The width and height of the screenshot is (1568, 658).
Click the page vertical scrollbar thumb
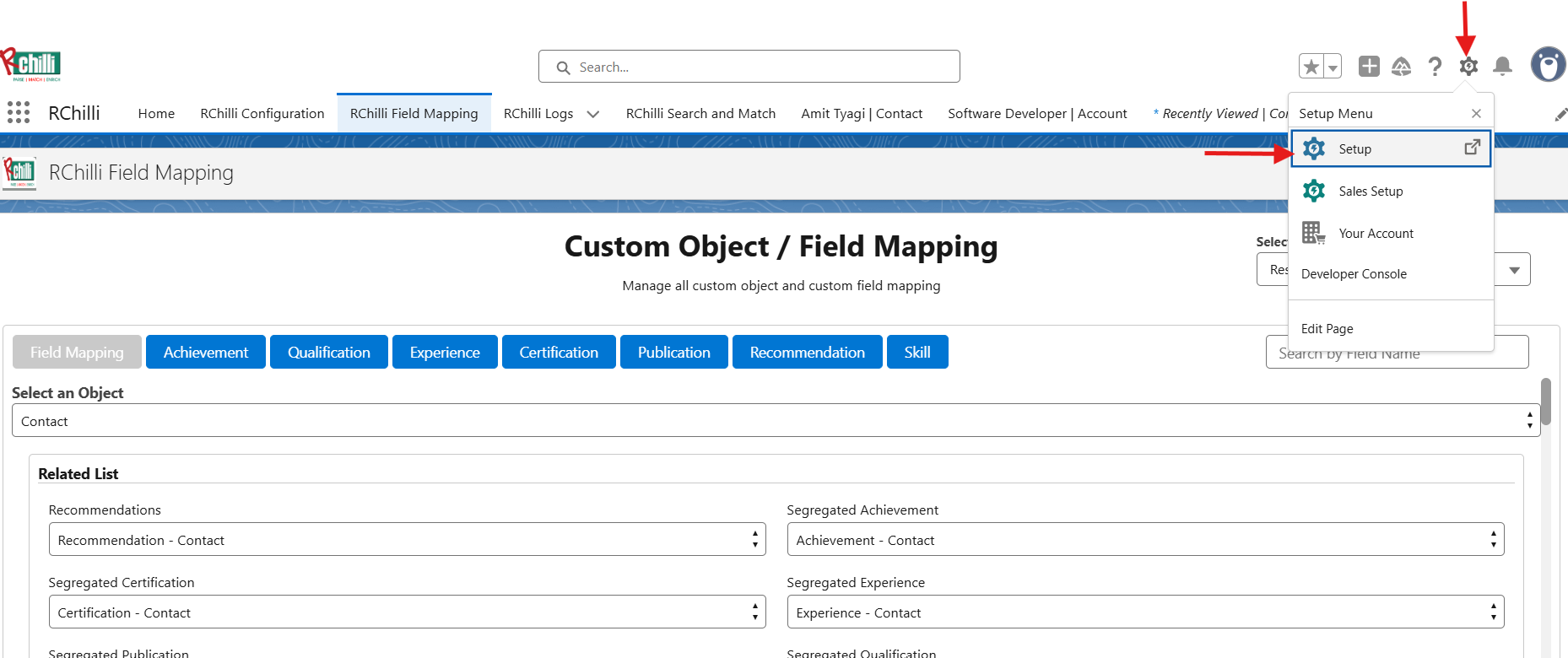coord(1546,401)
